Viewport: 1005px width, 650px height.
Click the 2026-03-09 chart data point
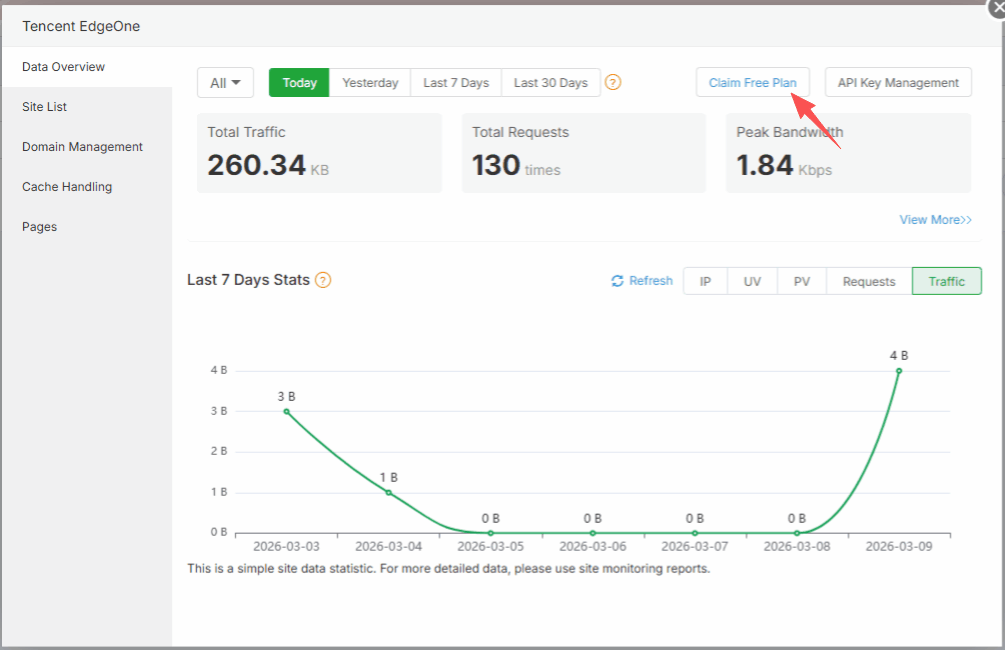899,371
